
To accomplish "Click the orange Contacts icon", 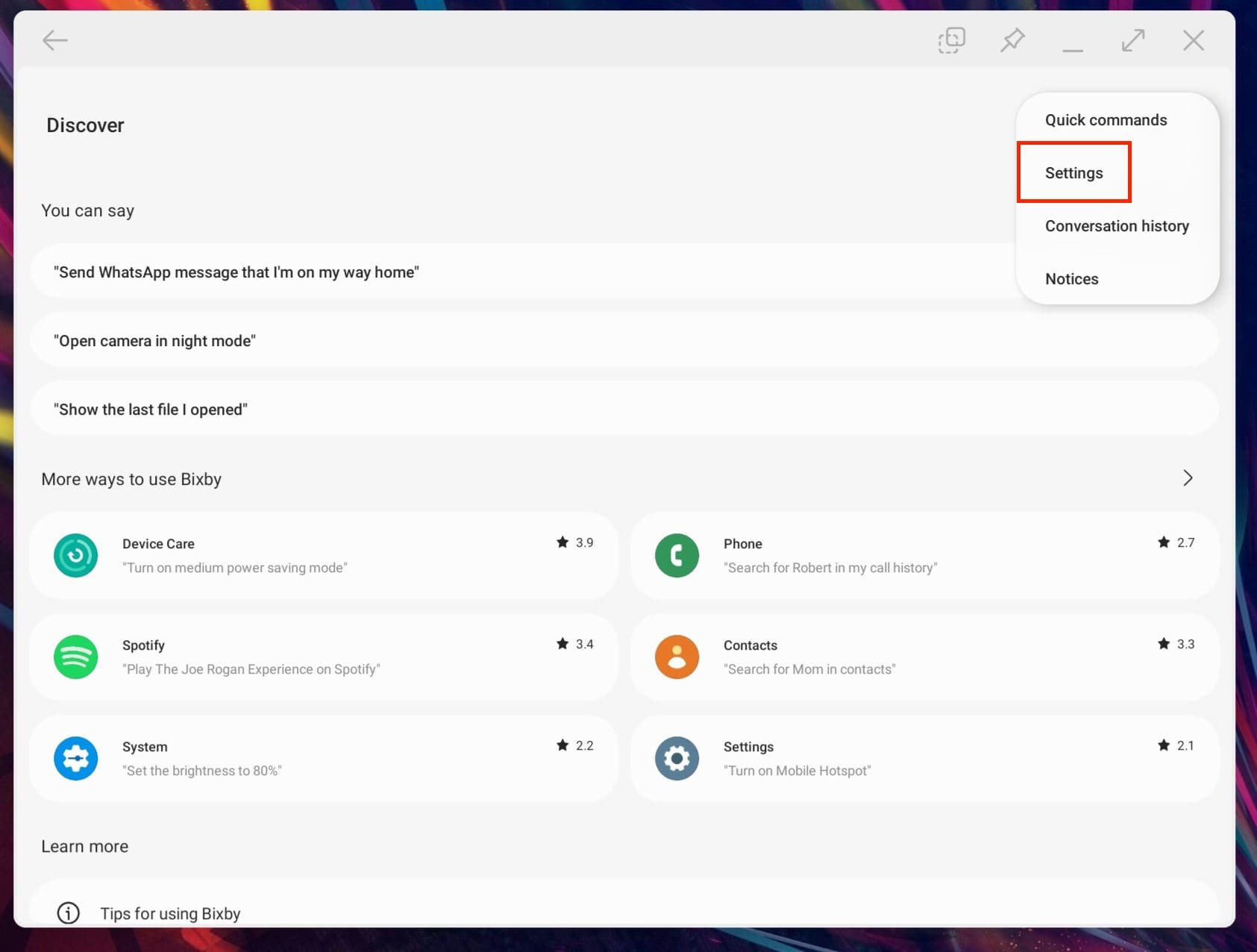I will [677, 657].
